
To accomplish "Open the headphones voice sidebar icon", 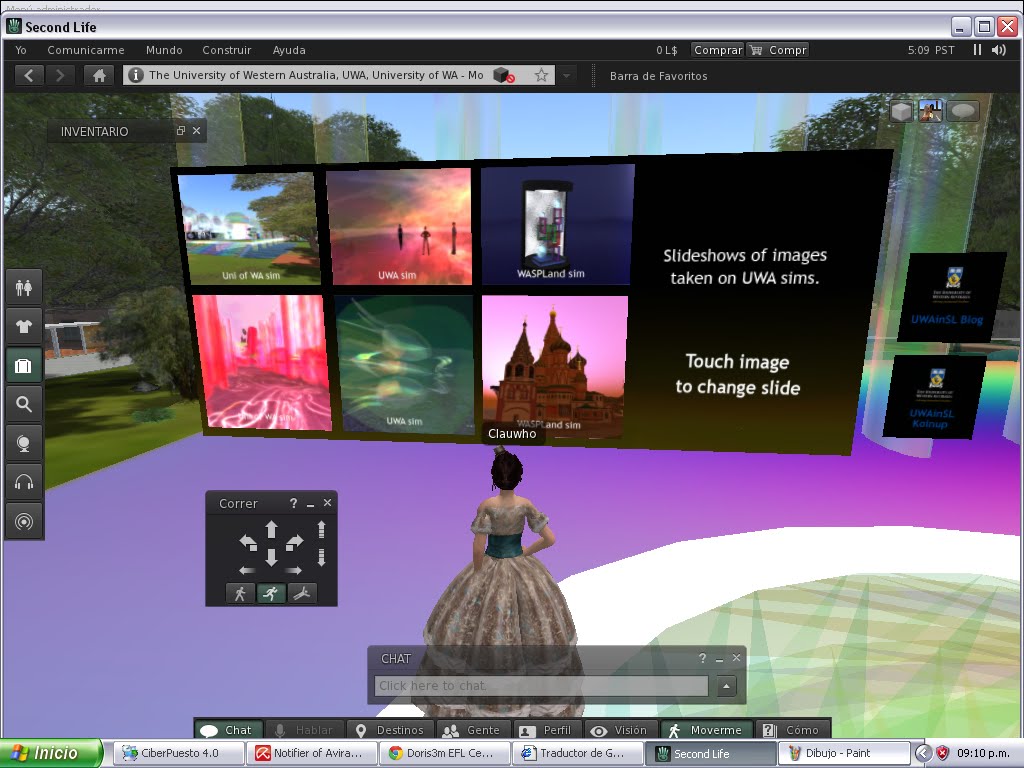I will [x=24, y=483].
